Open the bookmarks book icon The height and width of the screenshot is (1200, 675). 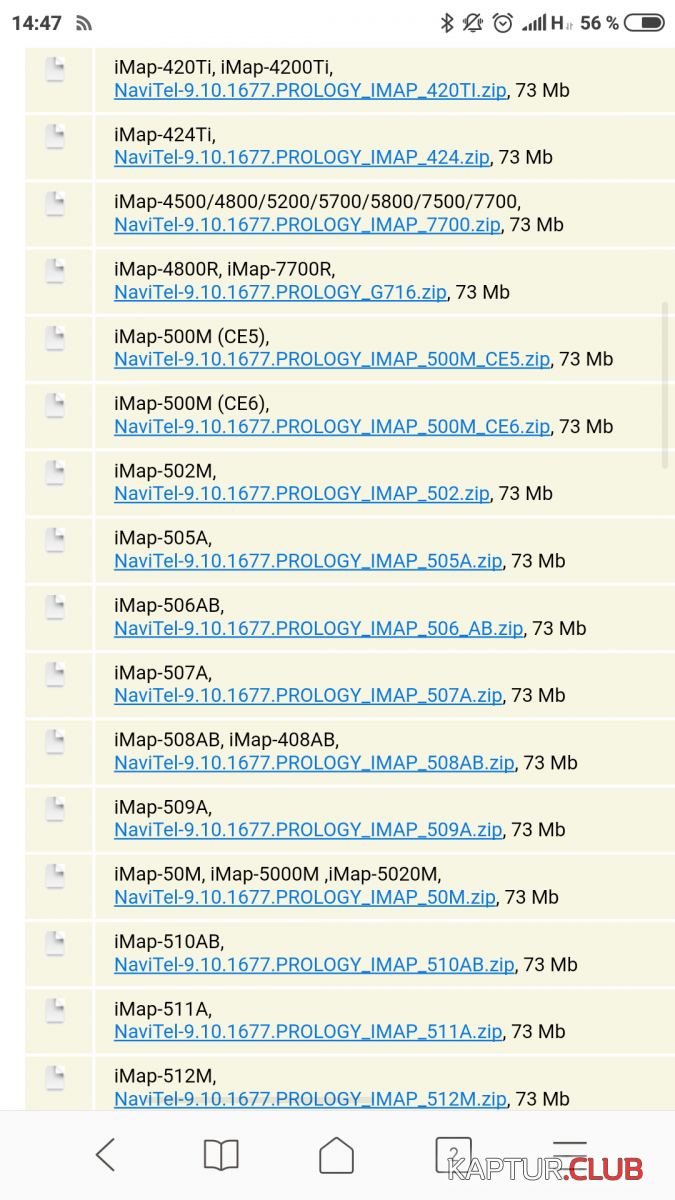[x=221, y=1155]
